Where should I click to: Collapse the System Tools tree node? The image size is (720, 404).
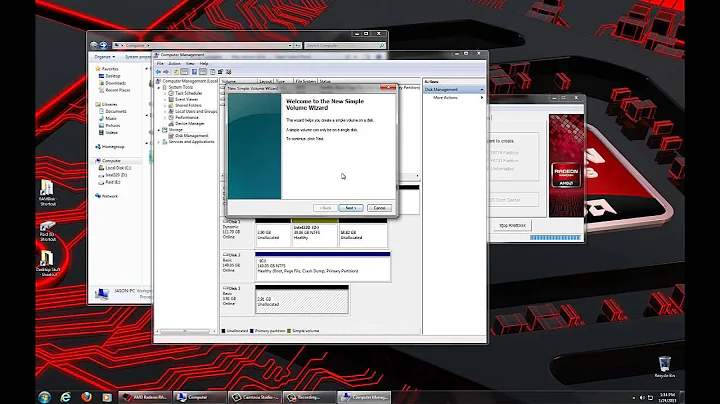pos(159,87)
